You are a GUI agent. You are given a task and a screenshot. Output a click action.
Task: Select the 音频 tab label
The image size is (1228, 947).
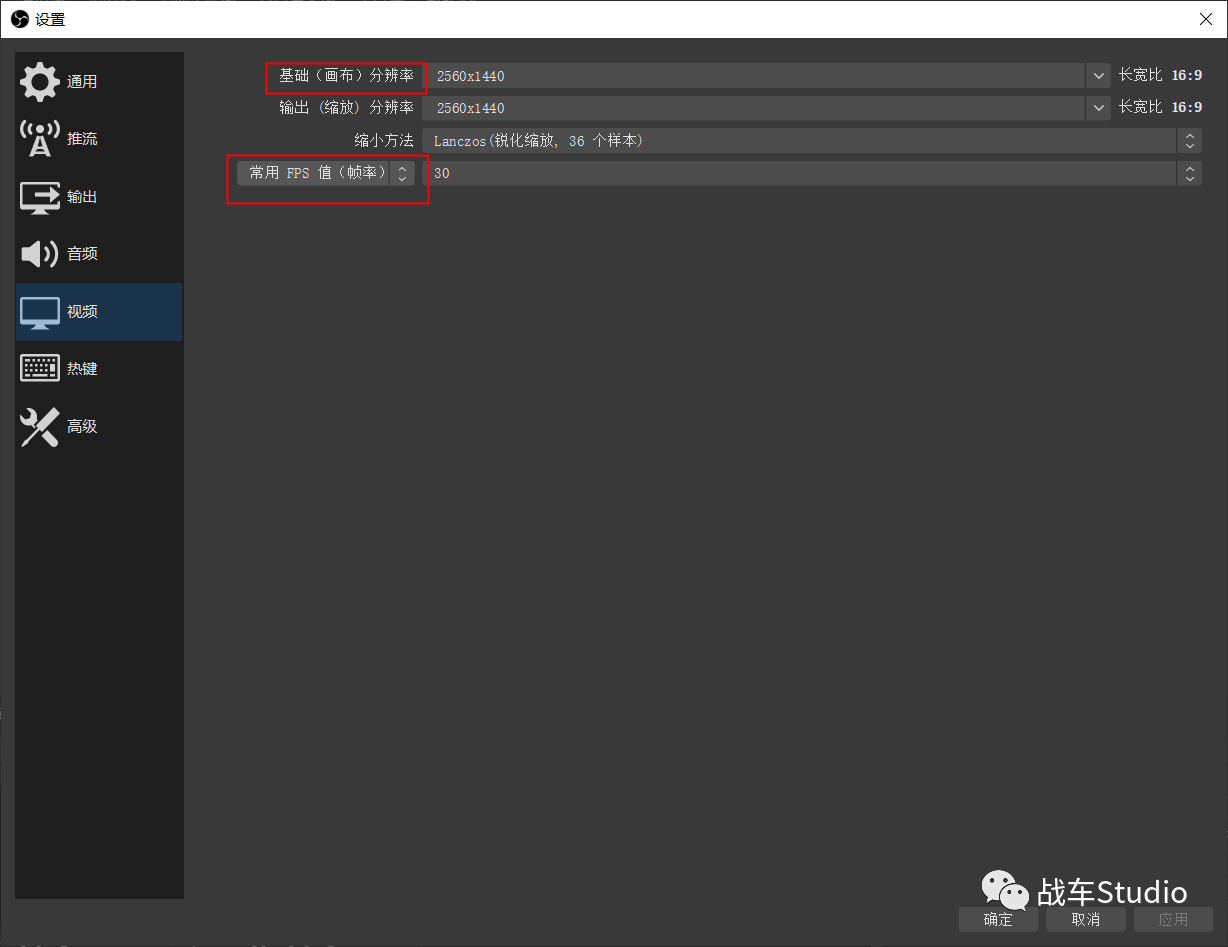point(82,254)
